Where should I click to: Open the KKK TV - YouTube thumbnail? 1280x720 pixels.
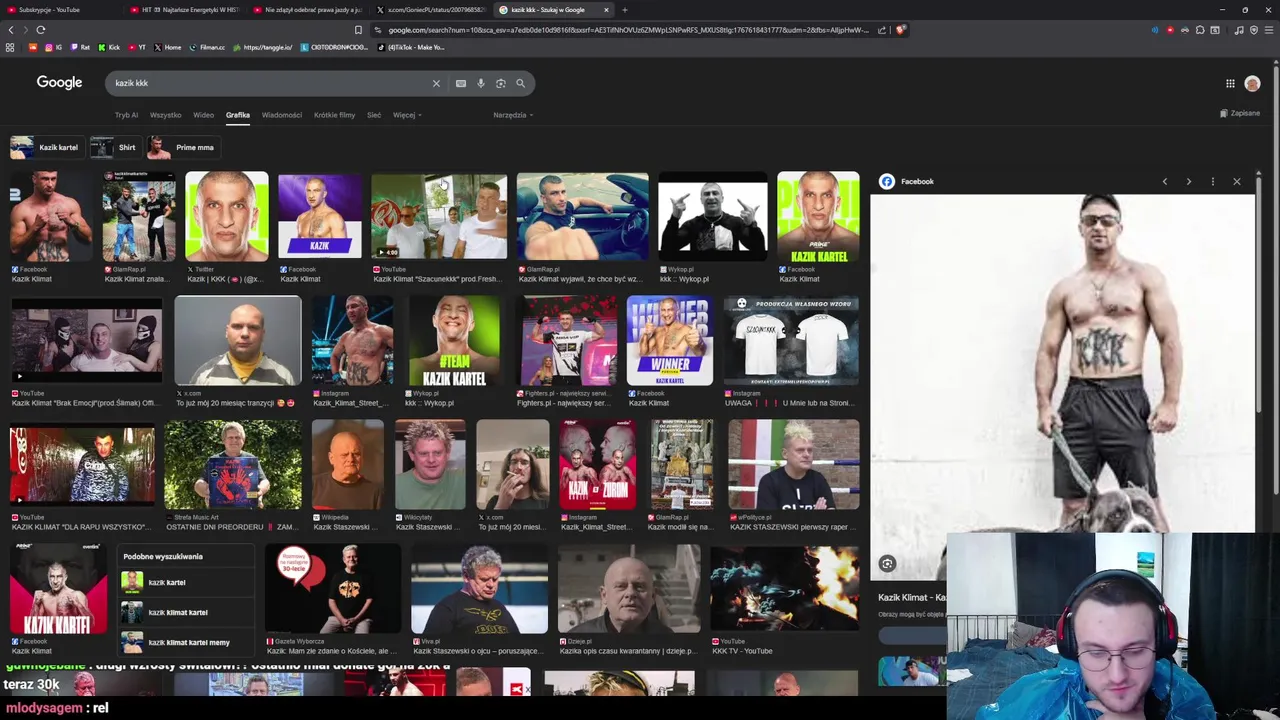click(x=784, y=589)
